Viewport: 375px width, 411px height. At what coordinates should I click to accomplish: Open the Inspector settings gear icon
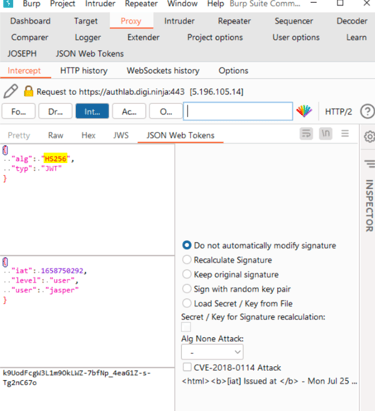[x=369, y=137]
